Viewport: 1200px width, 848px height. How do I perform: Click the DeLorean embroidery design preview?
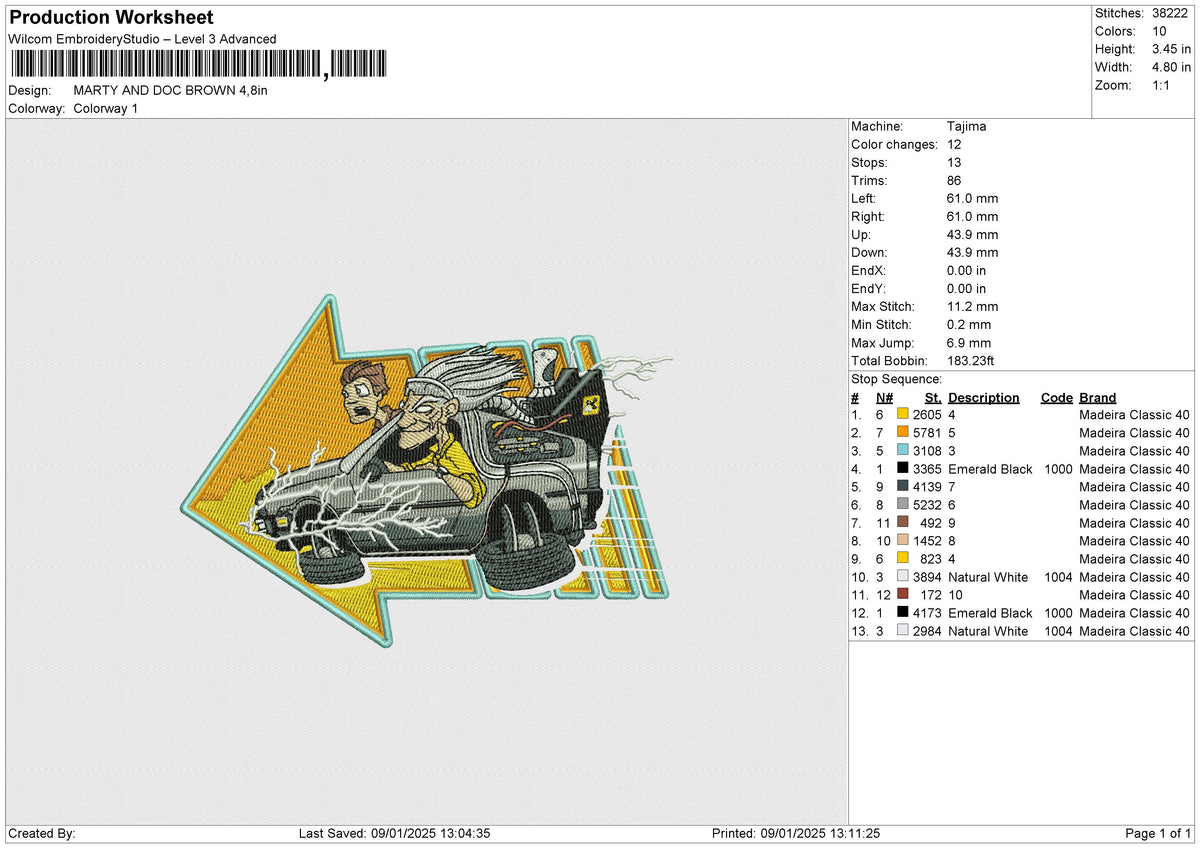point(427,470)
